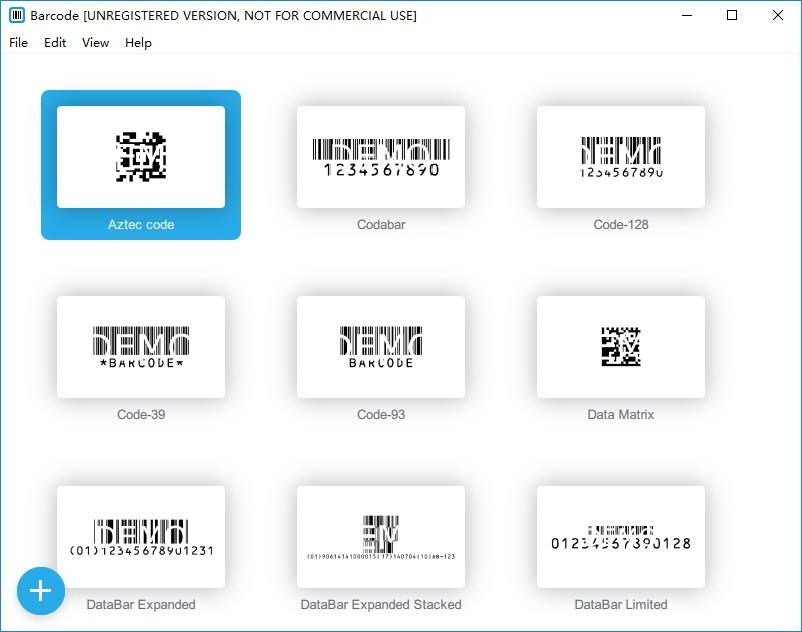
Task: Click the Code-128 label text
Action: click(x=621, y=224)
